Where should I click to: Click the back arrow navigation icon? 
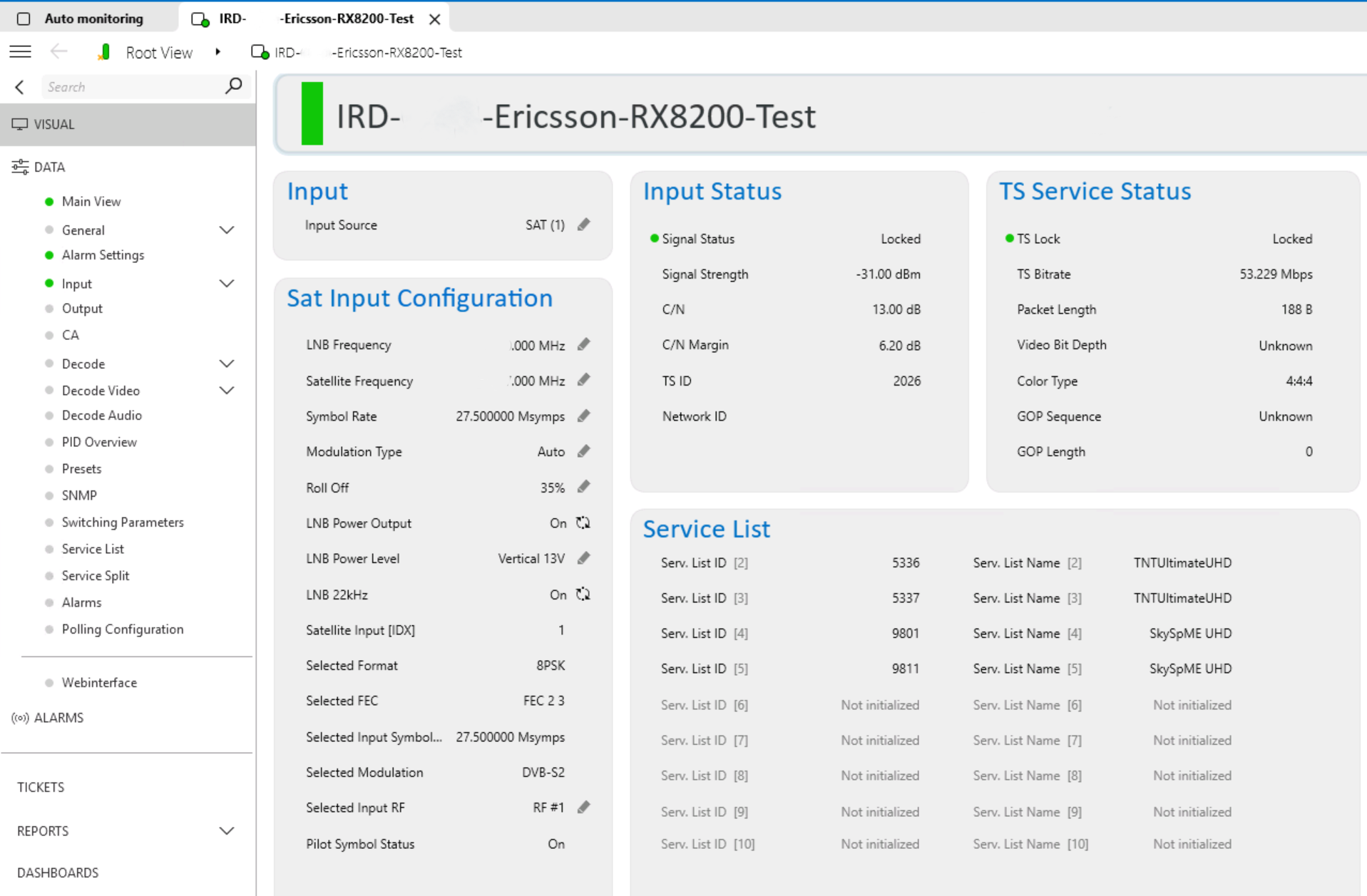(x=58, y=51)
